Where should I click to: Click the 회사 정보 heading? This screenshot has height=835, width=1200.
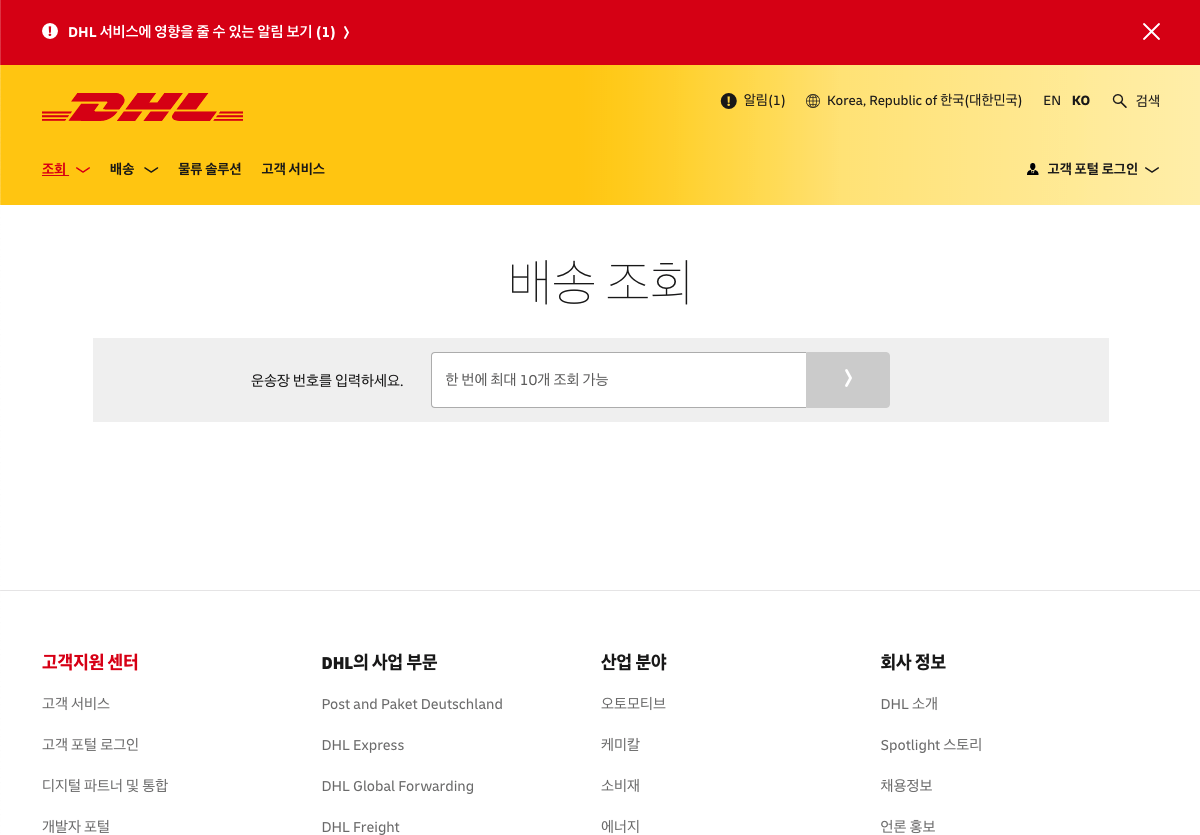pos(913,662)
